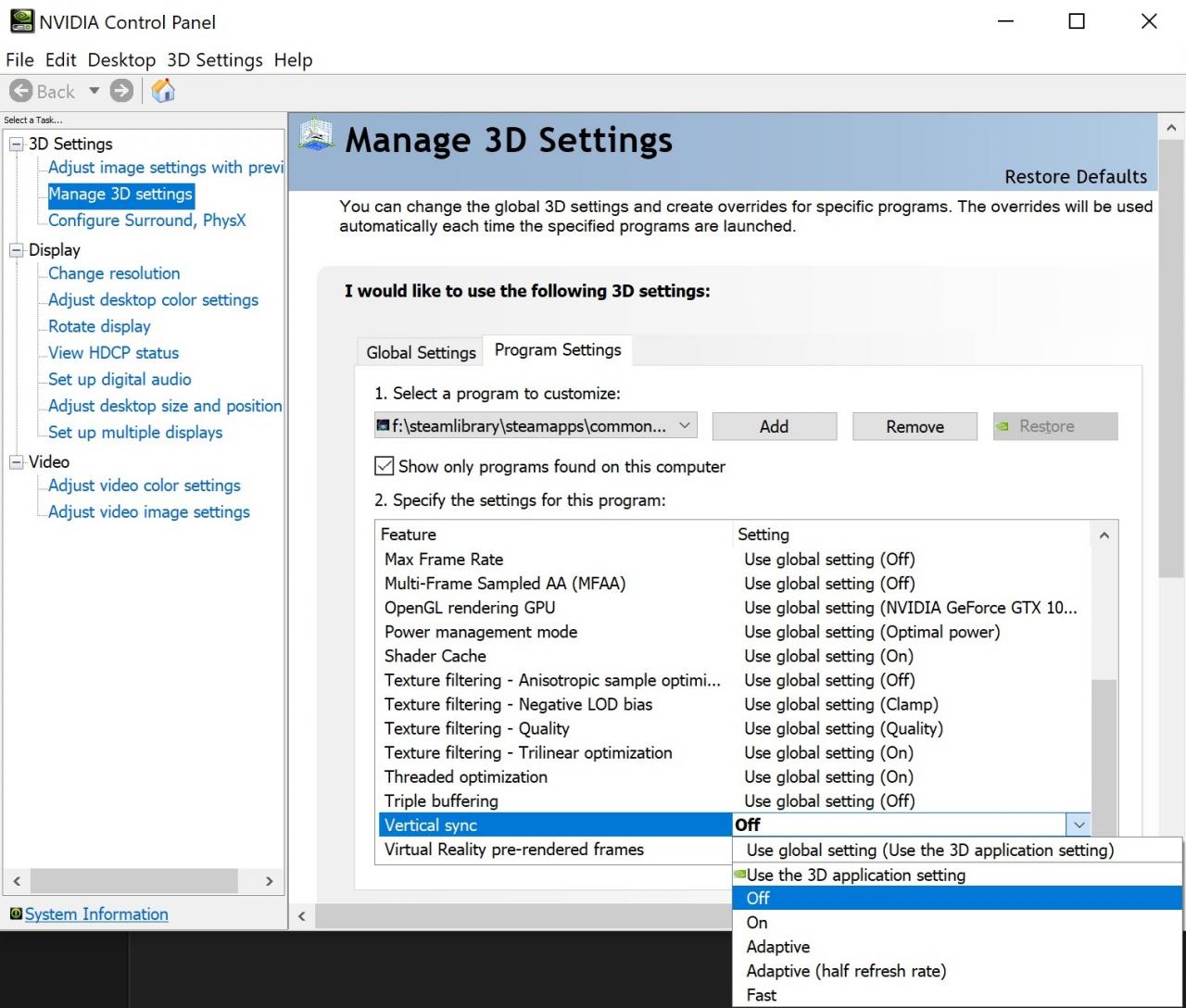The height and width of the screenshot is (1008, 1186).
Task: Open Change resolution in Display tree
Action: [x=114, y=273]
